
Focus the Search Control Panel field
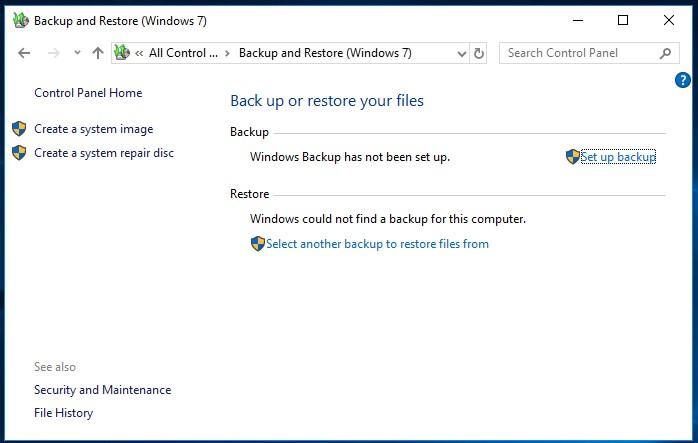pyautogui.click(x=589, y=53)
